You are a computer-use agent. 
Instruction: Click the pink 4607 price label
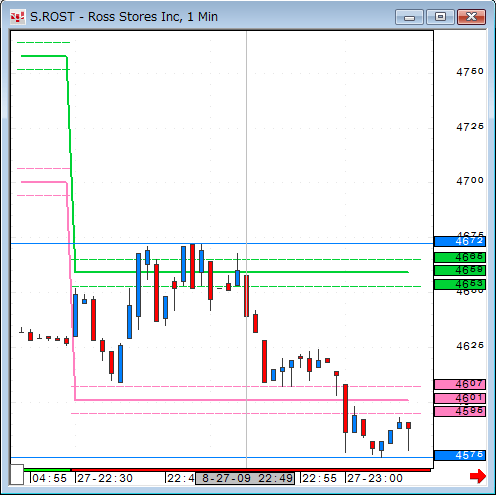tap(460, 384)
